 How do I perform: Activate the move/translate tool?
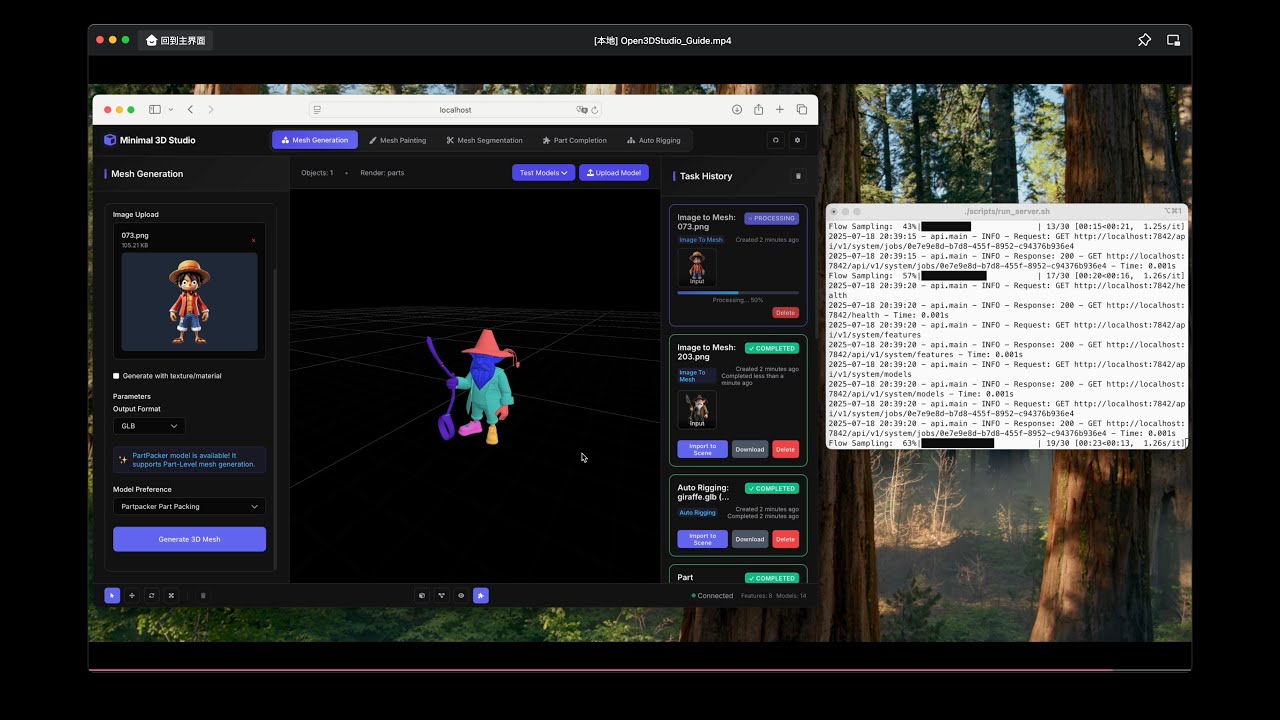pos(132,595)
